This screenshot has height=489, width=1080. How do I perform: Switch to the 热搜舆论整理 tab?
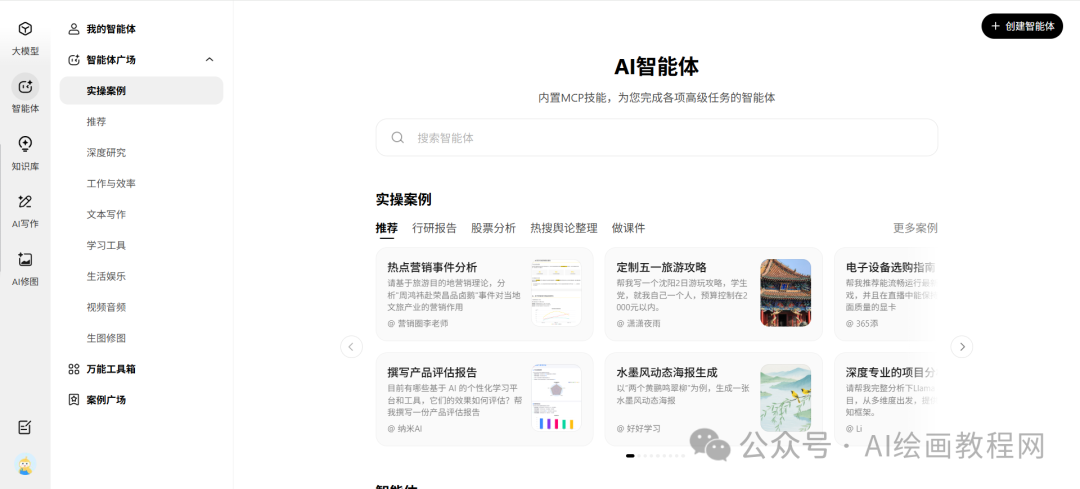[563, 228]
